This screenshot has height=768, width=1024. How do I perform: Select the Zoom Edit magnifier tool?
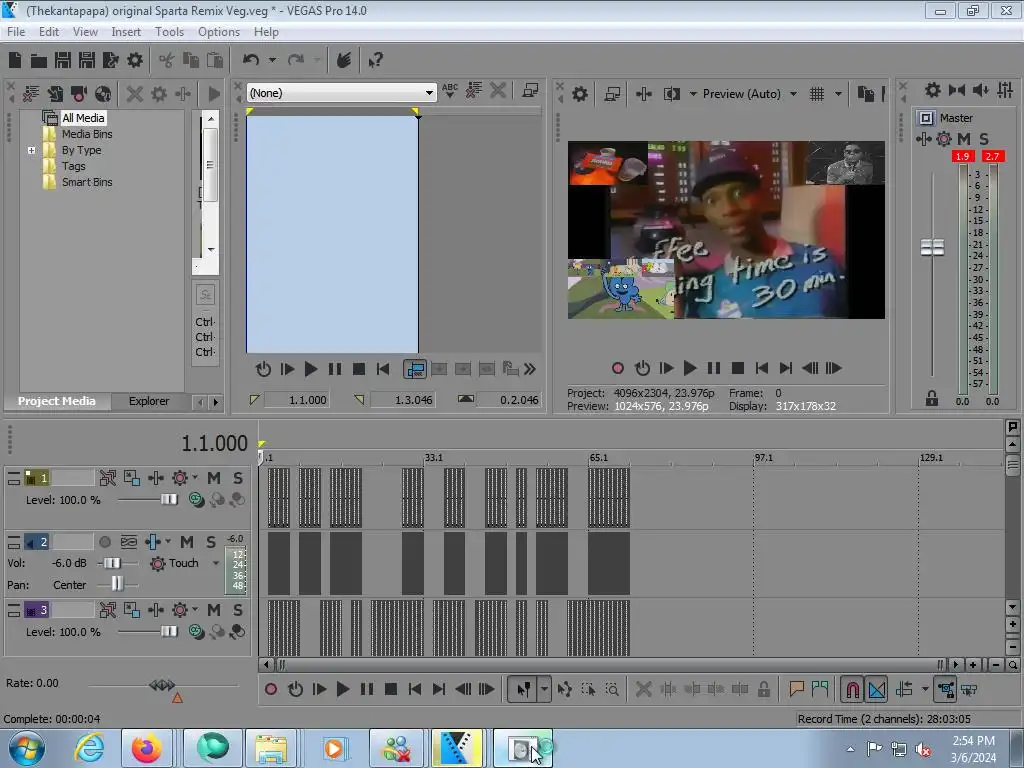[x=612, y=689]
